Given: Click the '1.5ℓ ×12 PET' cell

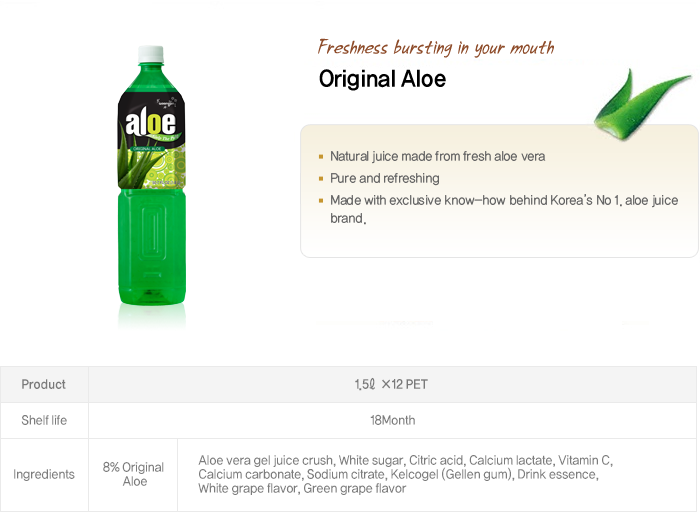Looking at the screenshot, I should (392, 384).
